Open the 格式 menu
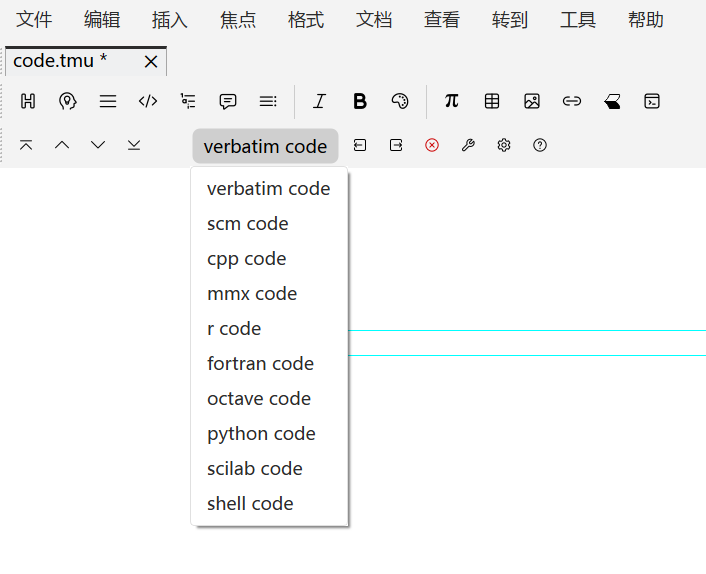Screen dimensions: 706x574 306,20
